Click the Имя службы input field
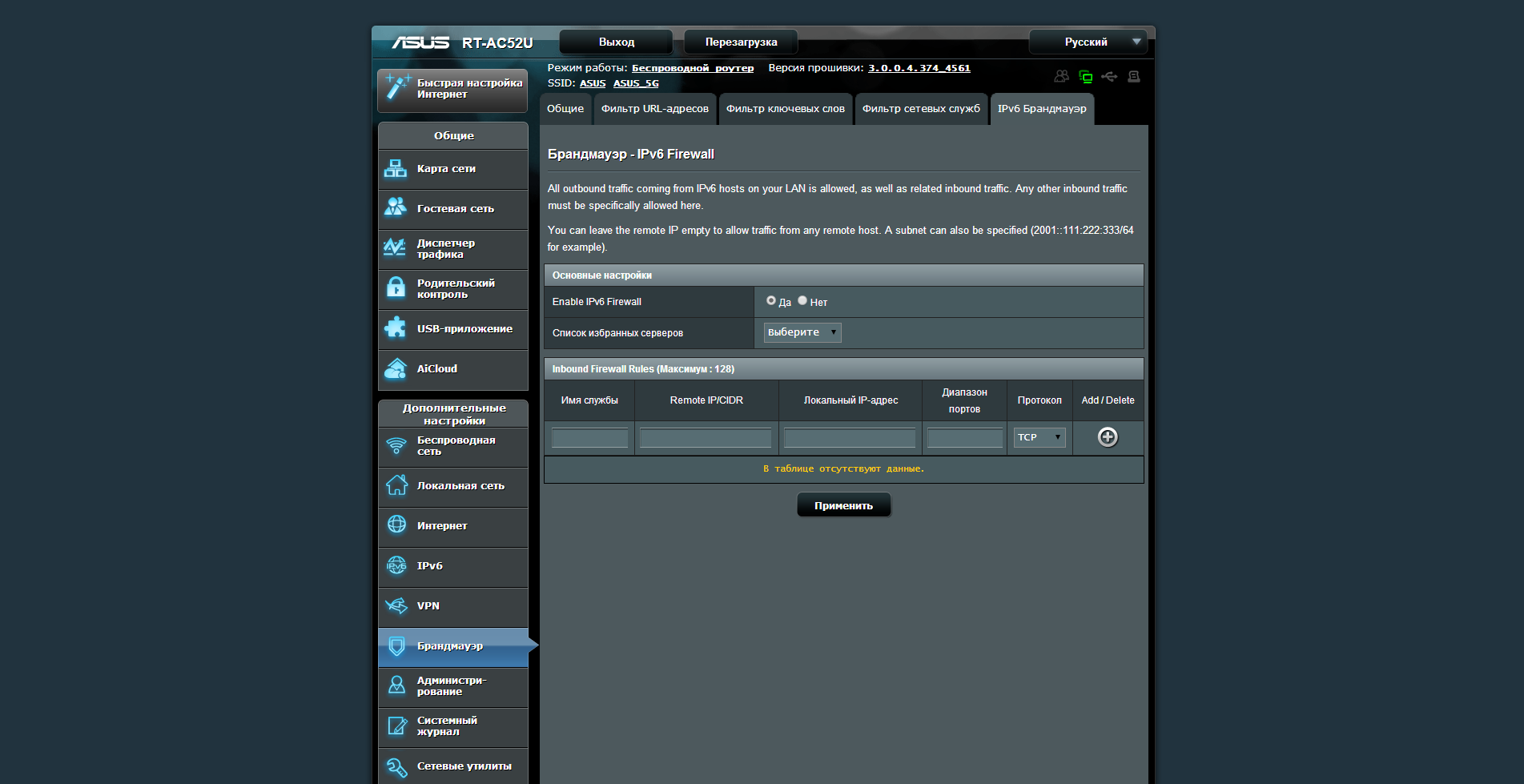The height and width of the screenshot is (784, 1524). click(589, 437)
